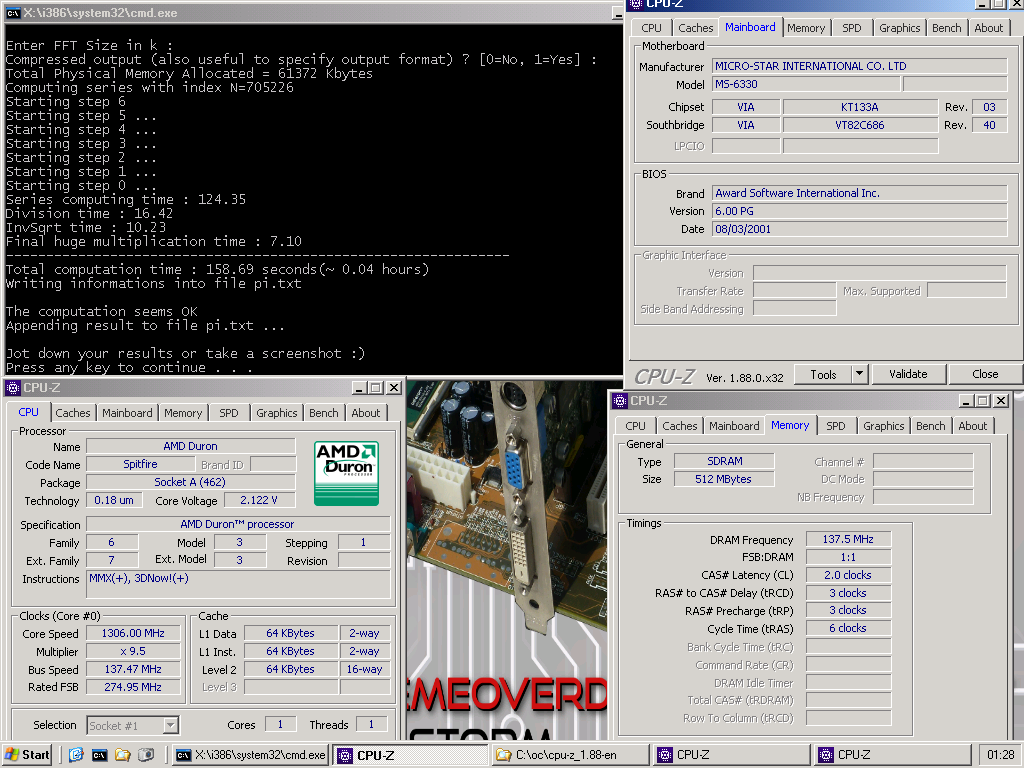Click the Validate button
Image resolution: width=1024 pixels, height=768 pixels.
point(908,374)
